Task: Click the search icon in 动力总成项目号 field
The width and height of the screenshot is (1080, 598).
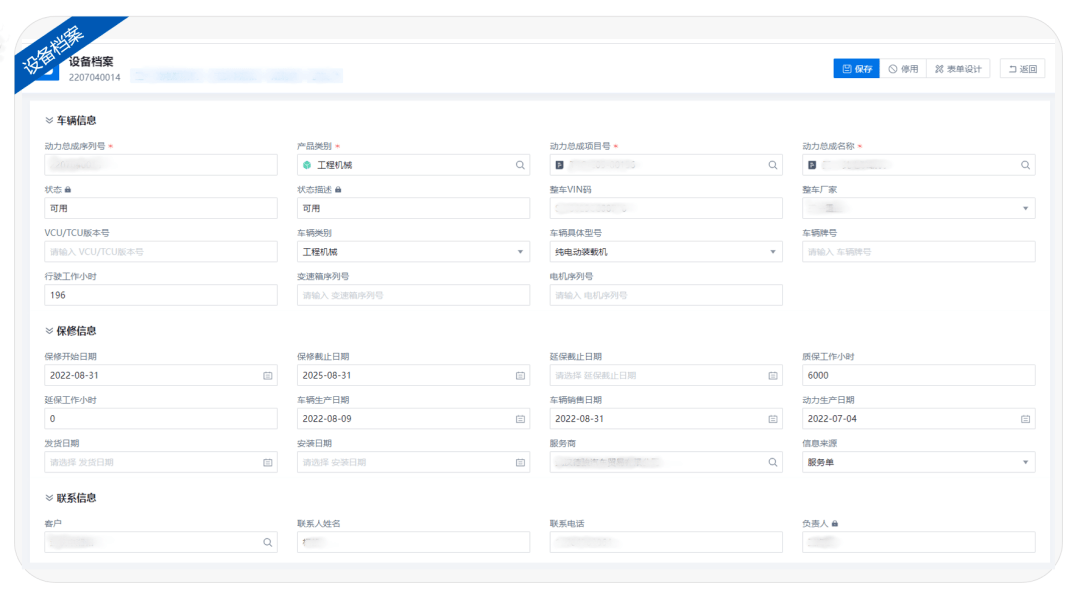Action: point(773,165)
